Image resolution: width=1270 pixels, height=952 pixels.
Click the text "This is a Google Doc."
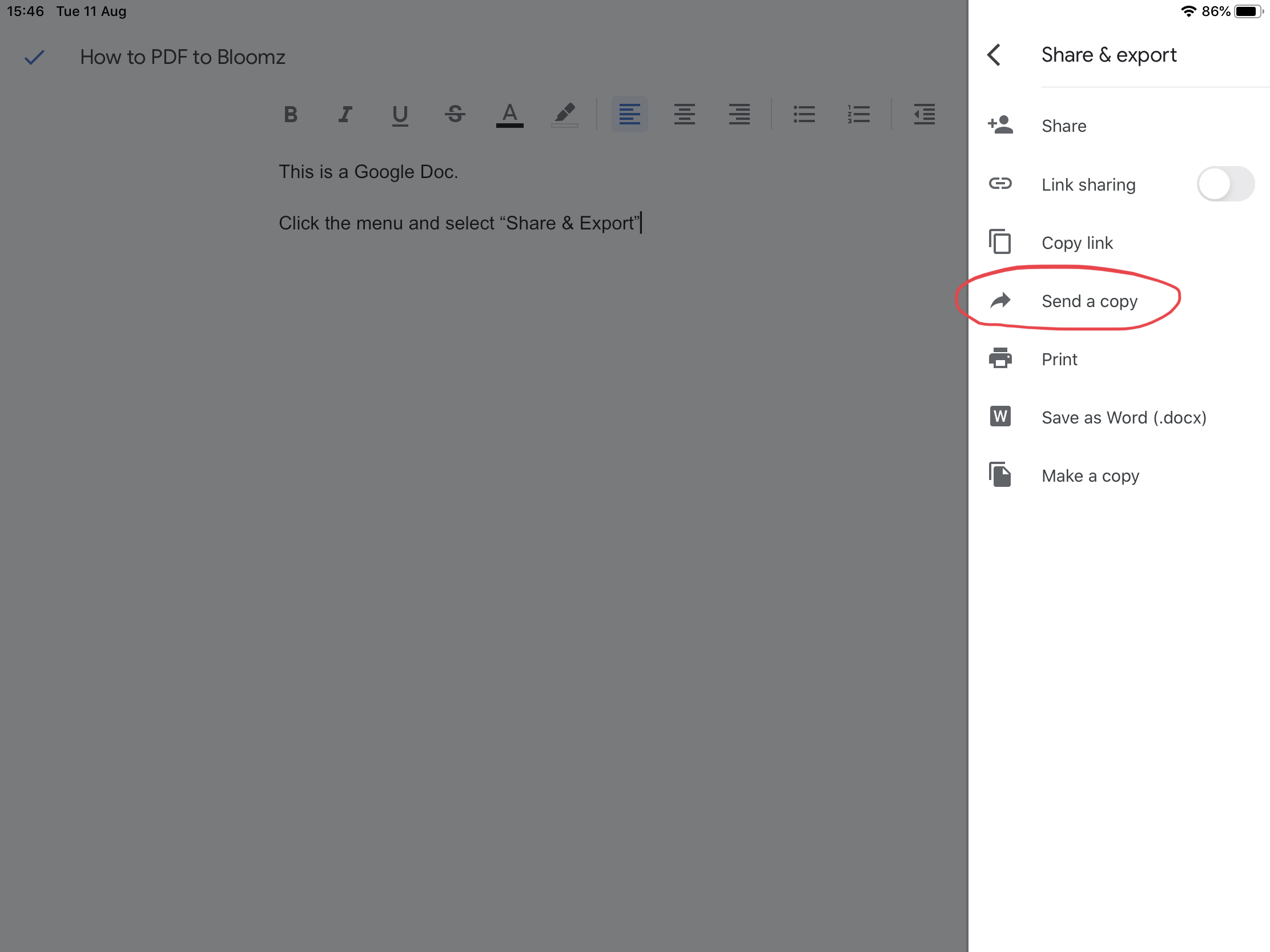pyautogui.click(x=368, y=172)
